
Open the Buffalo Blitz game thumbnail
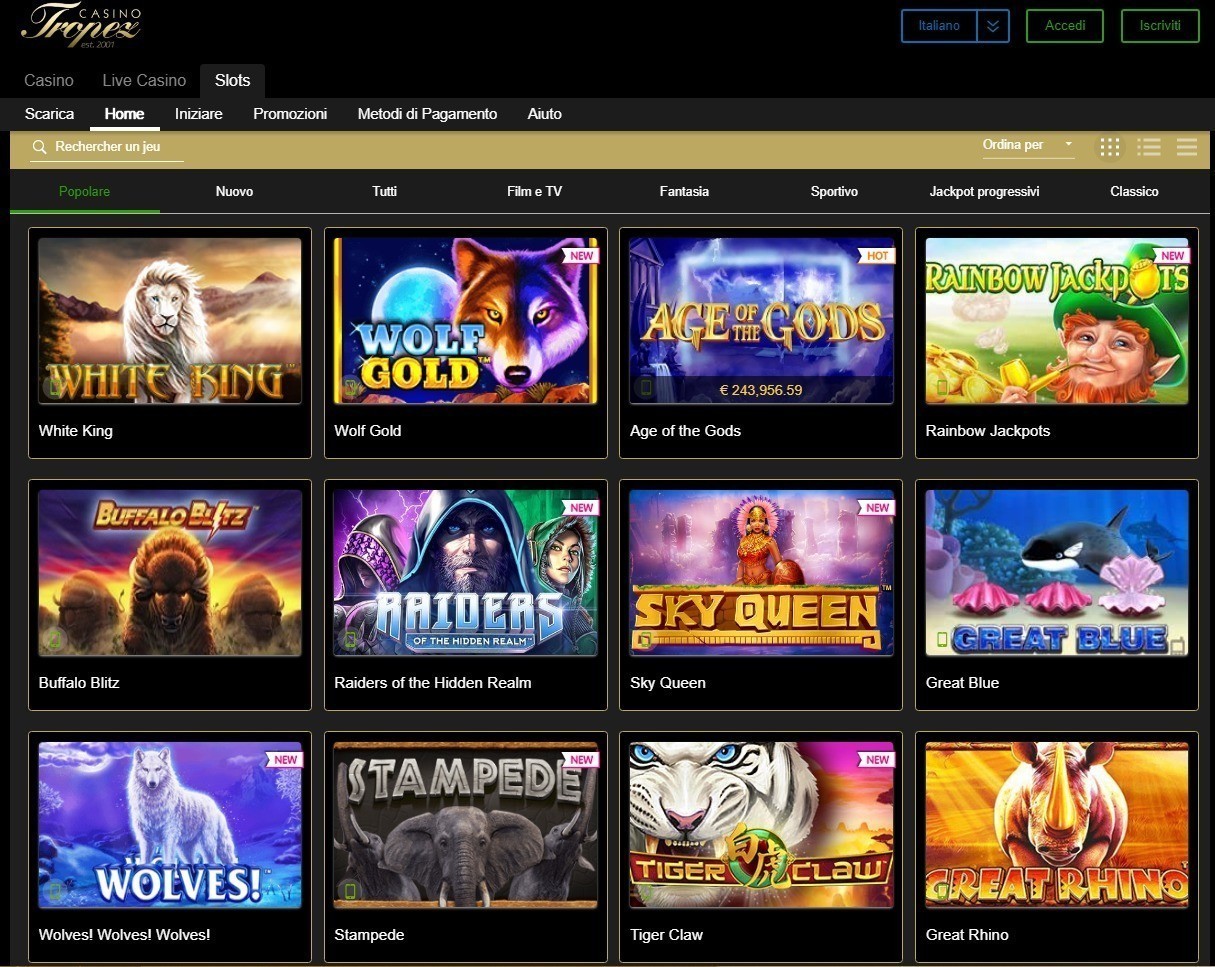click(x=170, y=573)
